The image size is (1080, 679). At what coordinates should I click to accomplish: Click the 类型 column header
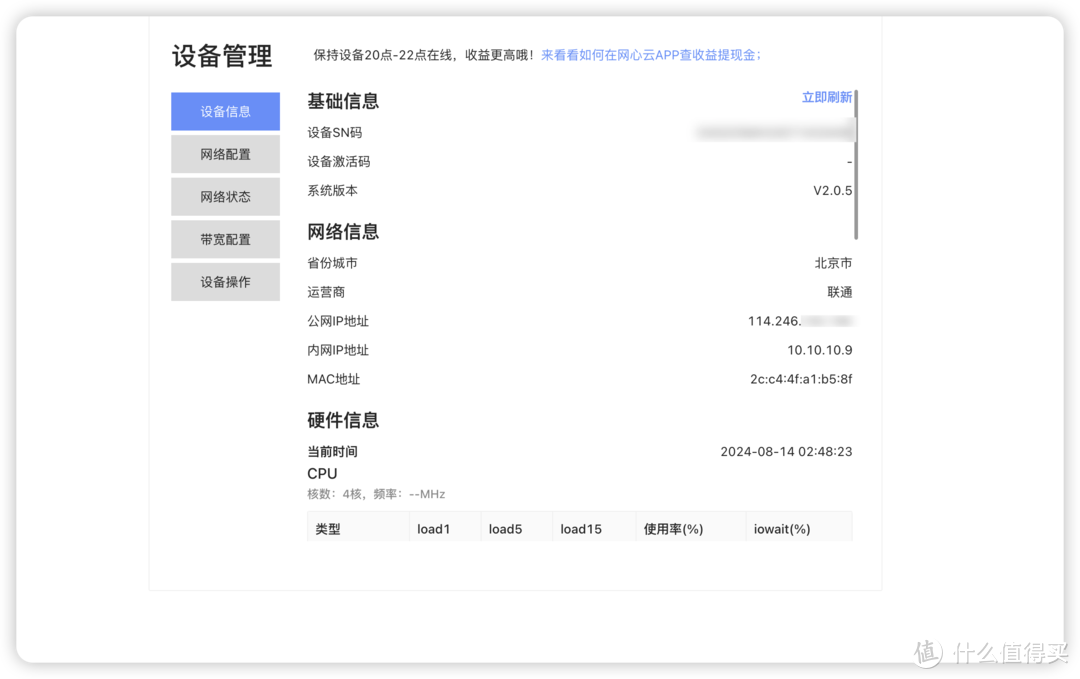(x=328, y=529)
